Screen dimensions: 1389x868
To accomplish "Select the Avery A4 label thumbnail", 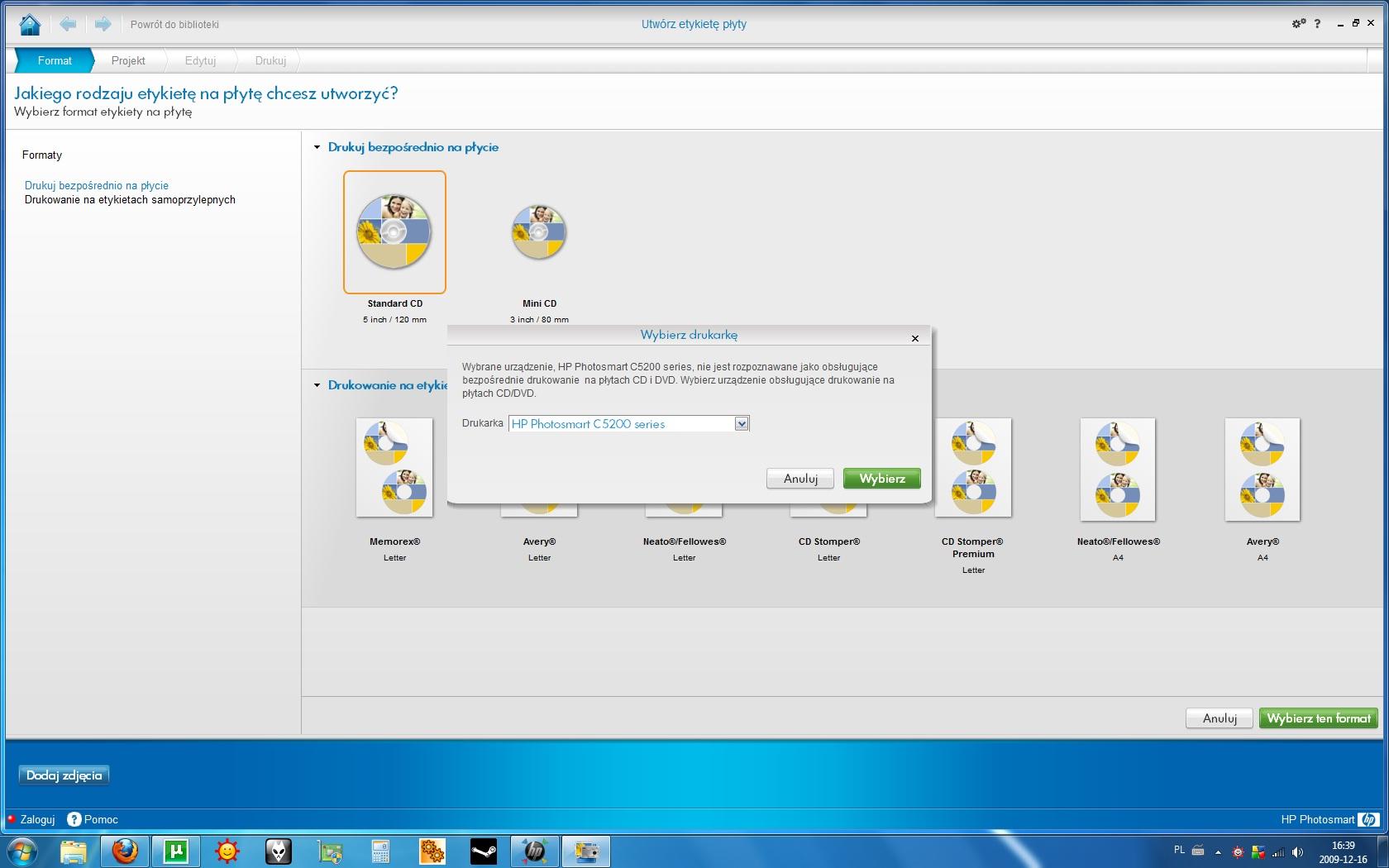I will [x=1263, y=470].
